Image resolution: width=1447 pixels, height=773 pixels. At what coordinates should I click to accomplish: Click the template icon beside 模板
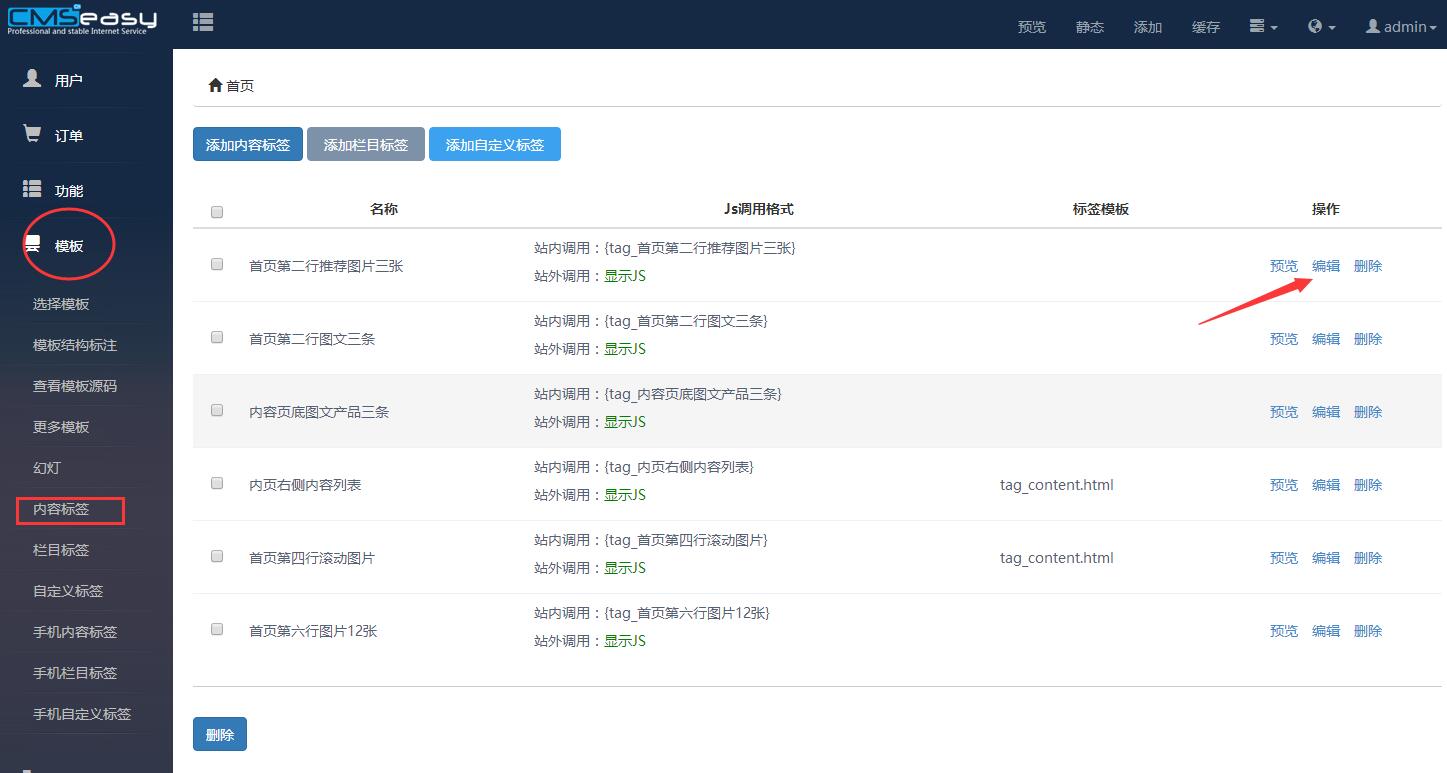coord(32,244)
